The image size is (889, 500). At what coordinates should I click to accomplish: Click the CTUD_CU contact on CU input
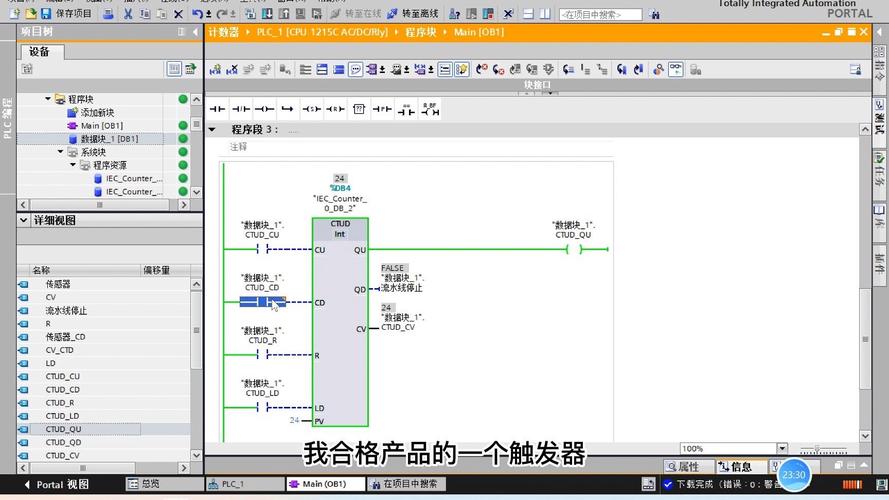pyautogui.click(x=263, y=249)
